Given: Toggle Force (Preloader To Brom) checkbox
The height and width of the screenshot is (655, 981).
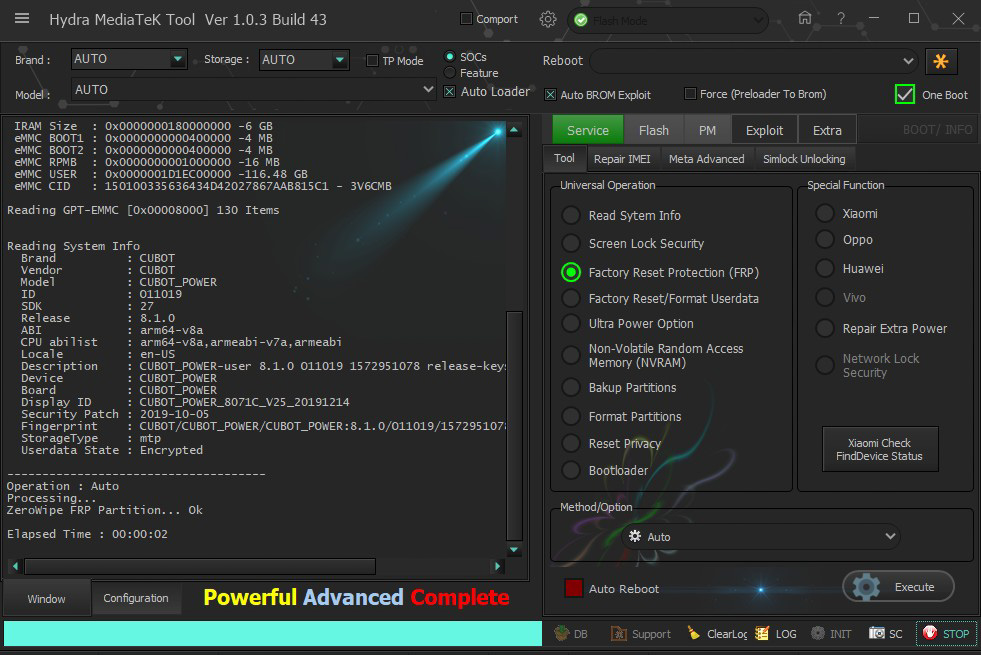Looking at the screenshot, I should [x=690, y=94].
